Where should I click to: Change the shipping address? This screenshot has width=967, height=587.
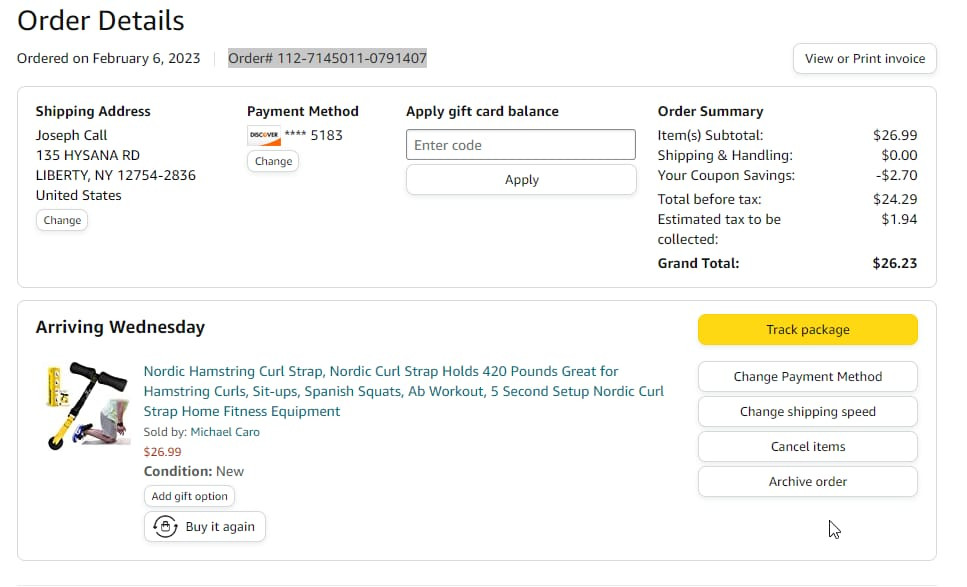pos(62,220)
